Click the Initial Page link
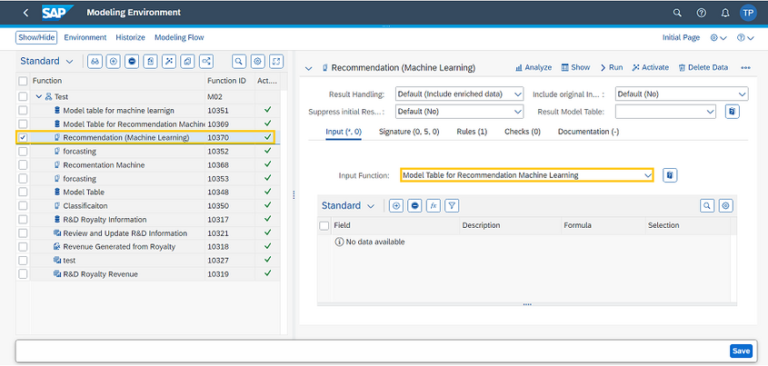Image resolution: width=768 pixels, height=366 pixels. (681, 37)
